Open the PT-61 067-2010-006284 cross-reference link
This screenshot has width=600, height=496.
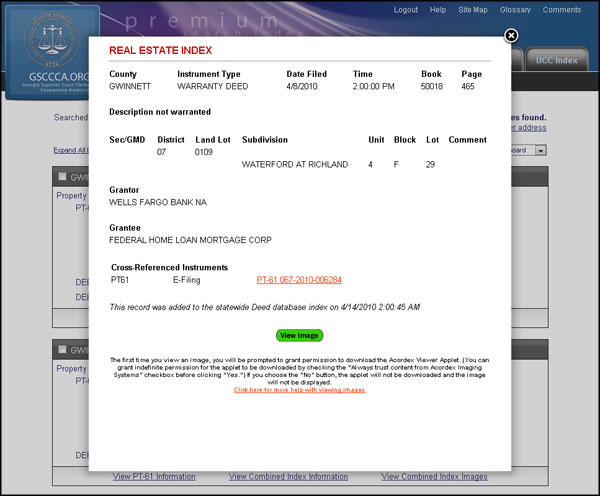[x=299, y=280]
